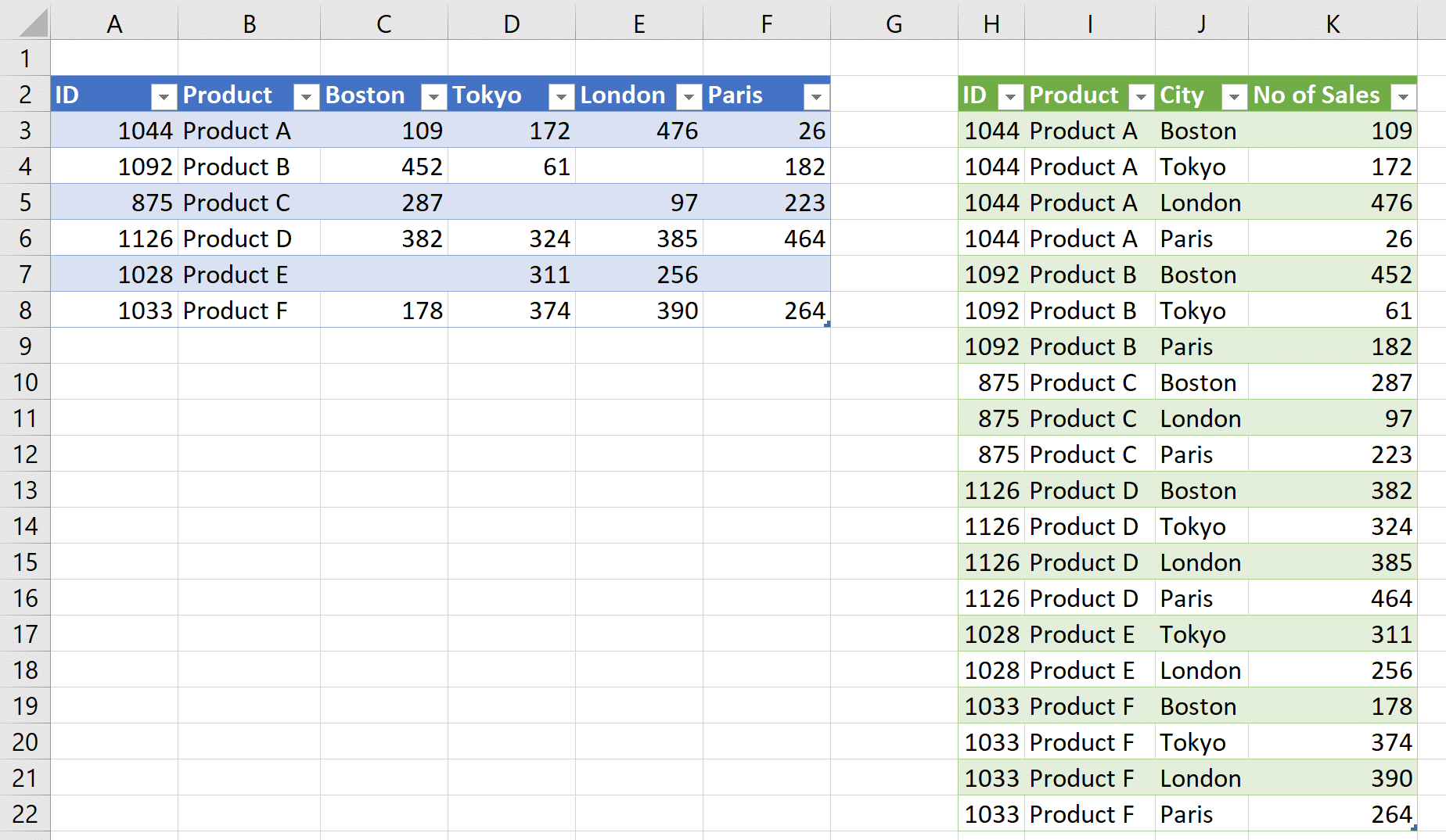Select the cell showing 287 for Product C Boston
Viewport: 1446px width, 840px height.
[1333, 382]
